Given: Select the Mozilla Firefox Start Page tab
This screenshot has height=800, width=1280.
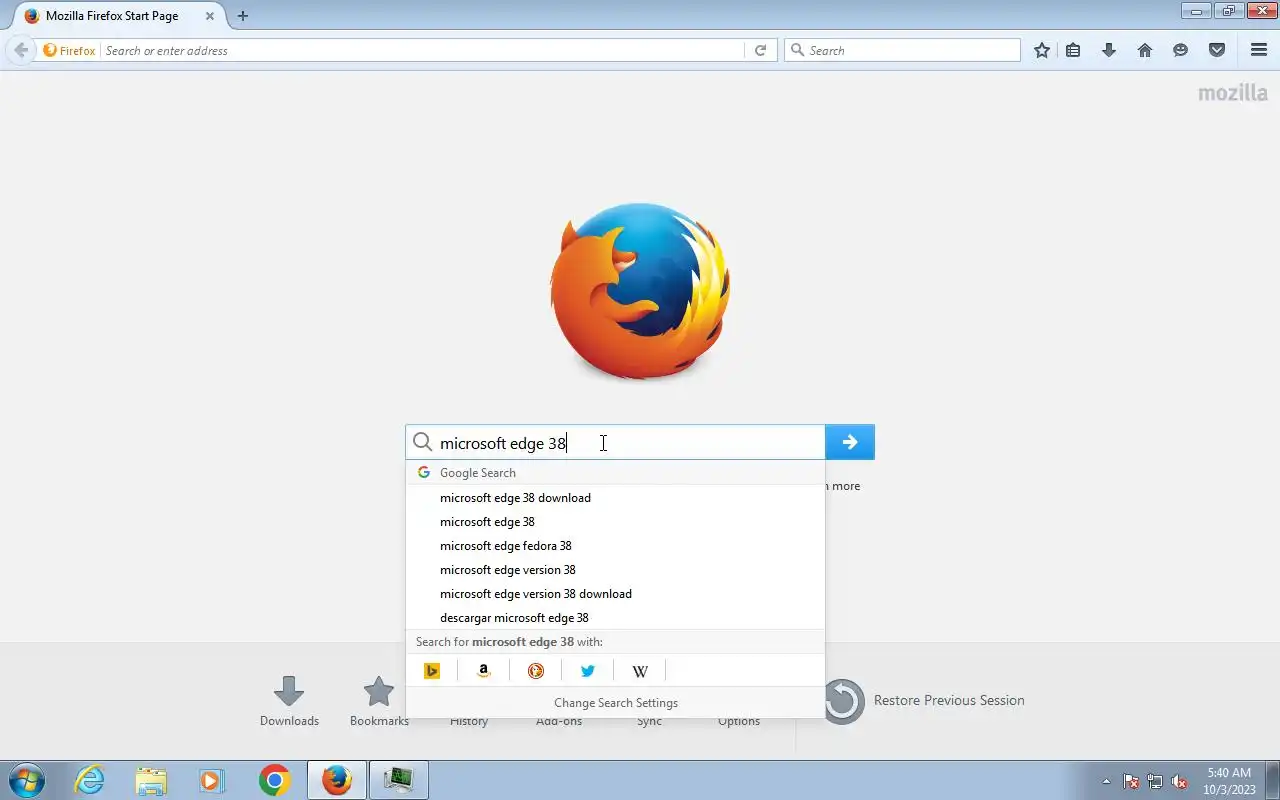Looking at the screenshot, I should click(x=118, y=16).
